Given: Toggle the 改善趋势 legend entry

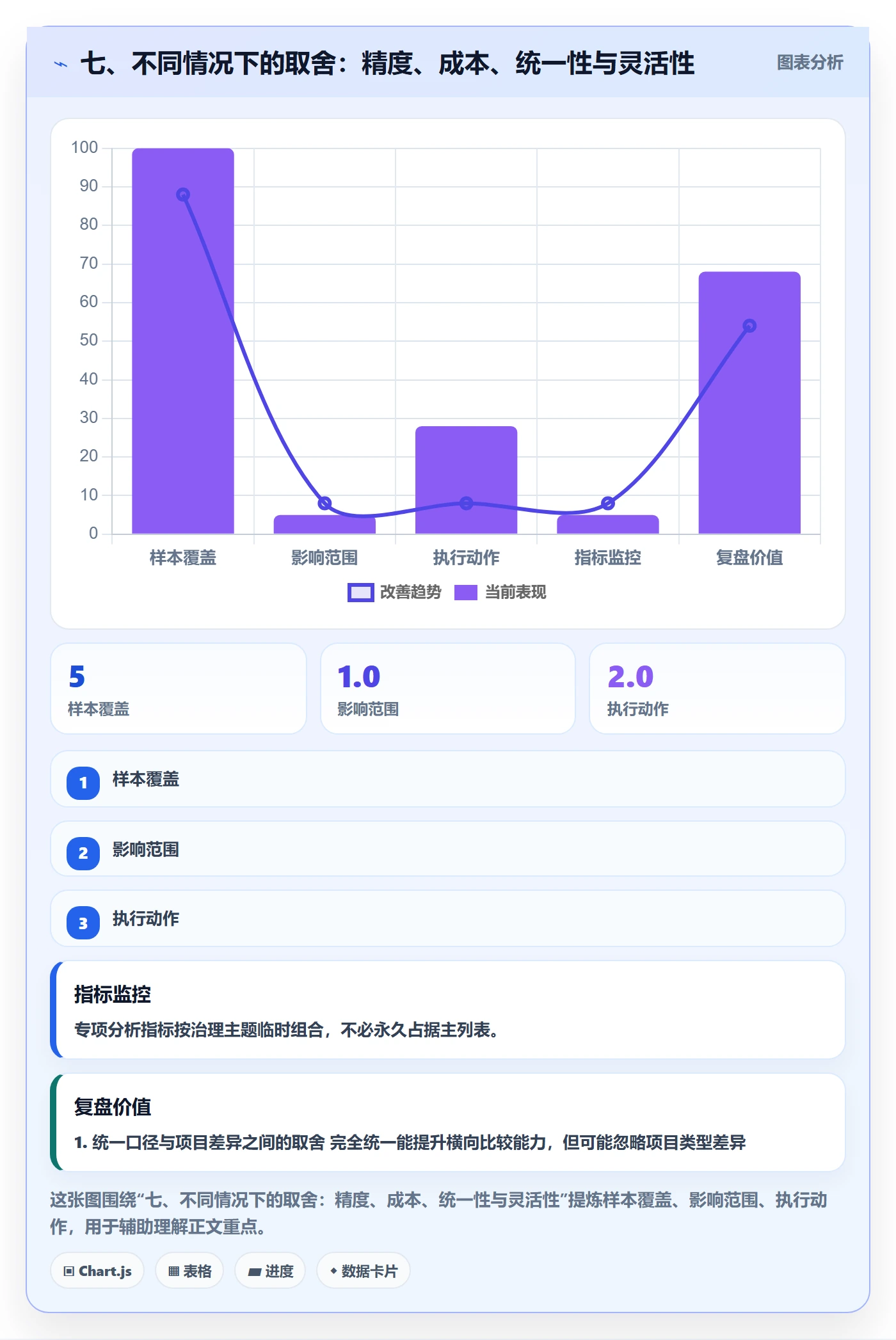Looking at the screenshot, I should (x=394, y=593).
